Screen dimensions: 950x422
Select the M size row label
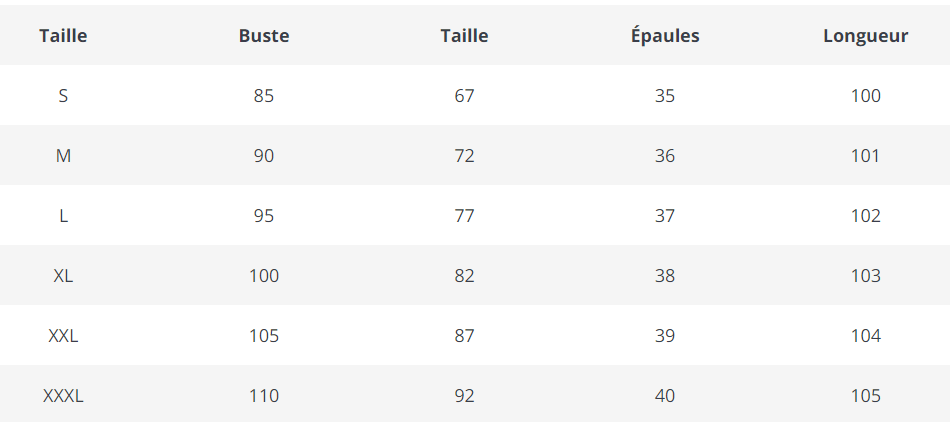63,156
